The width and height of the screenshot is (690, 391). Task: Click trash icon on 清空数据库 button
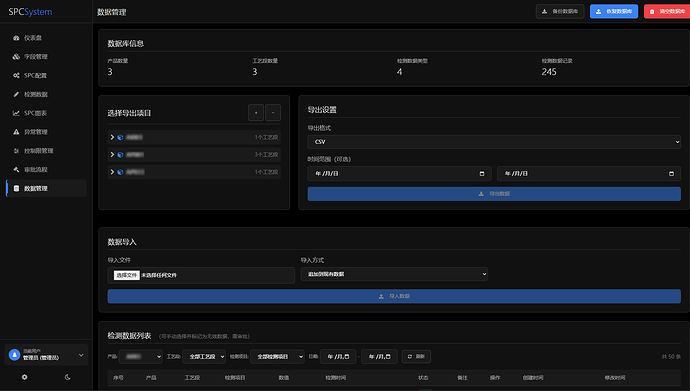click(x=652, y=11)
